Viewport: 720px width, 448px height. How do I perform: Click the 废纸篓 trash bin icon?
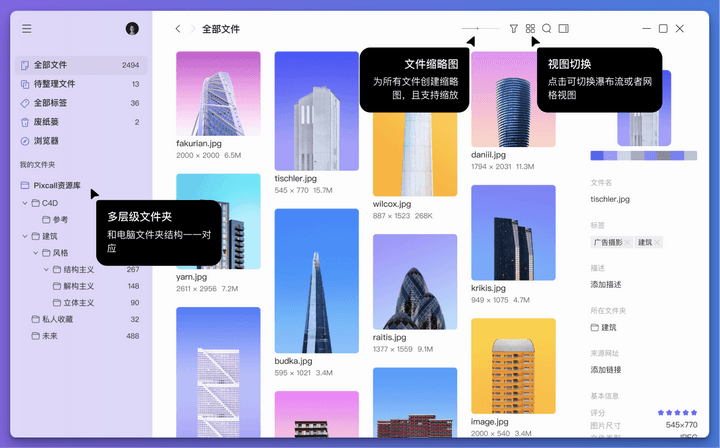[25, 122]
